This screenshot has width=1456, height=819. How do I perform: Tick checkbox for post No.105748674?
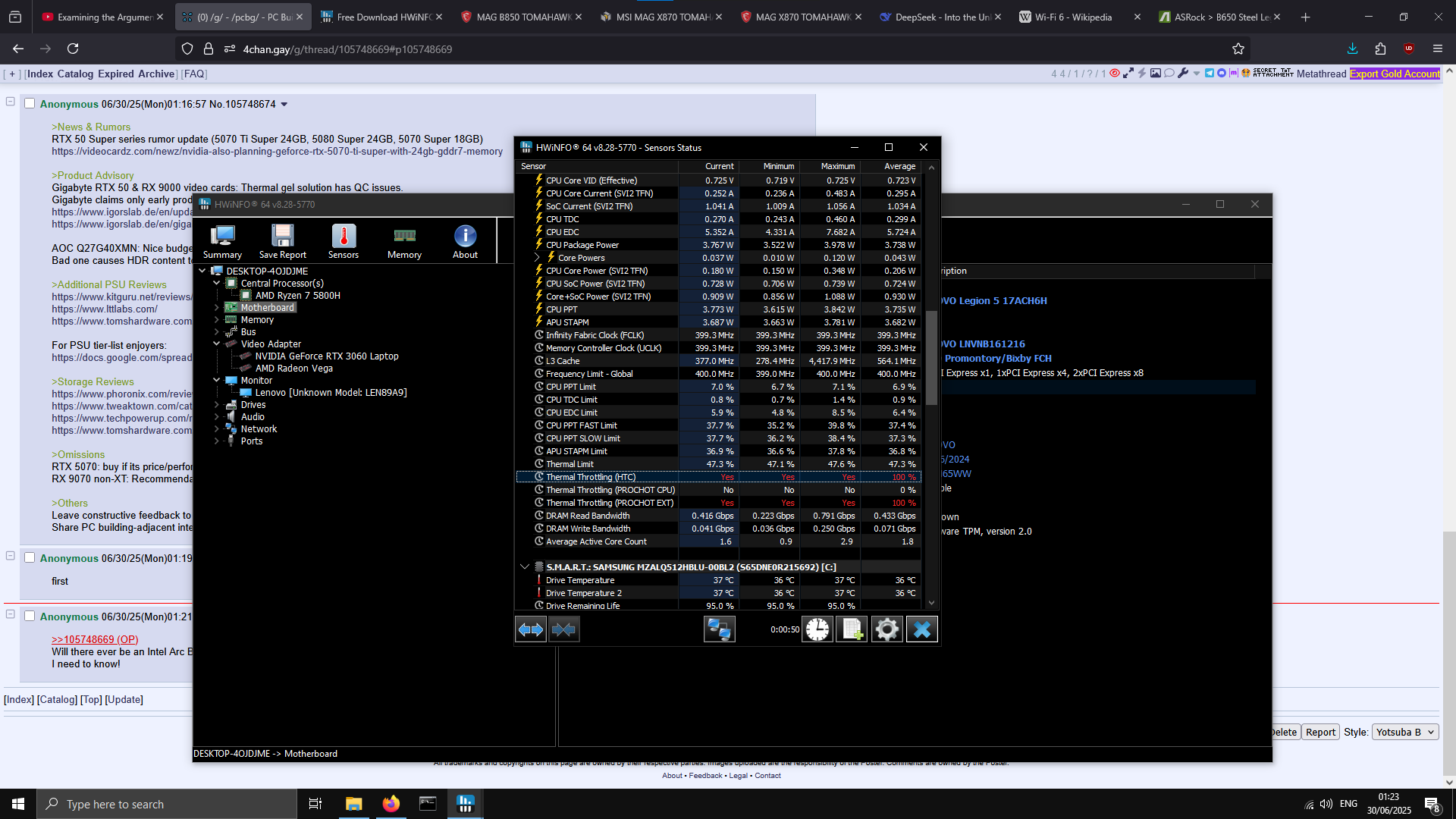[30, 104]
